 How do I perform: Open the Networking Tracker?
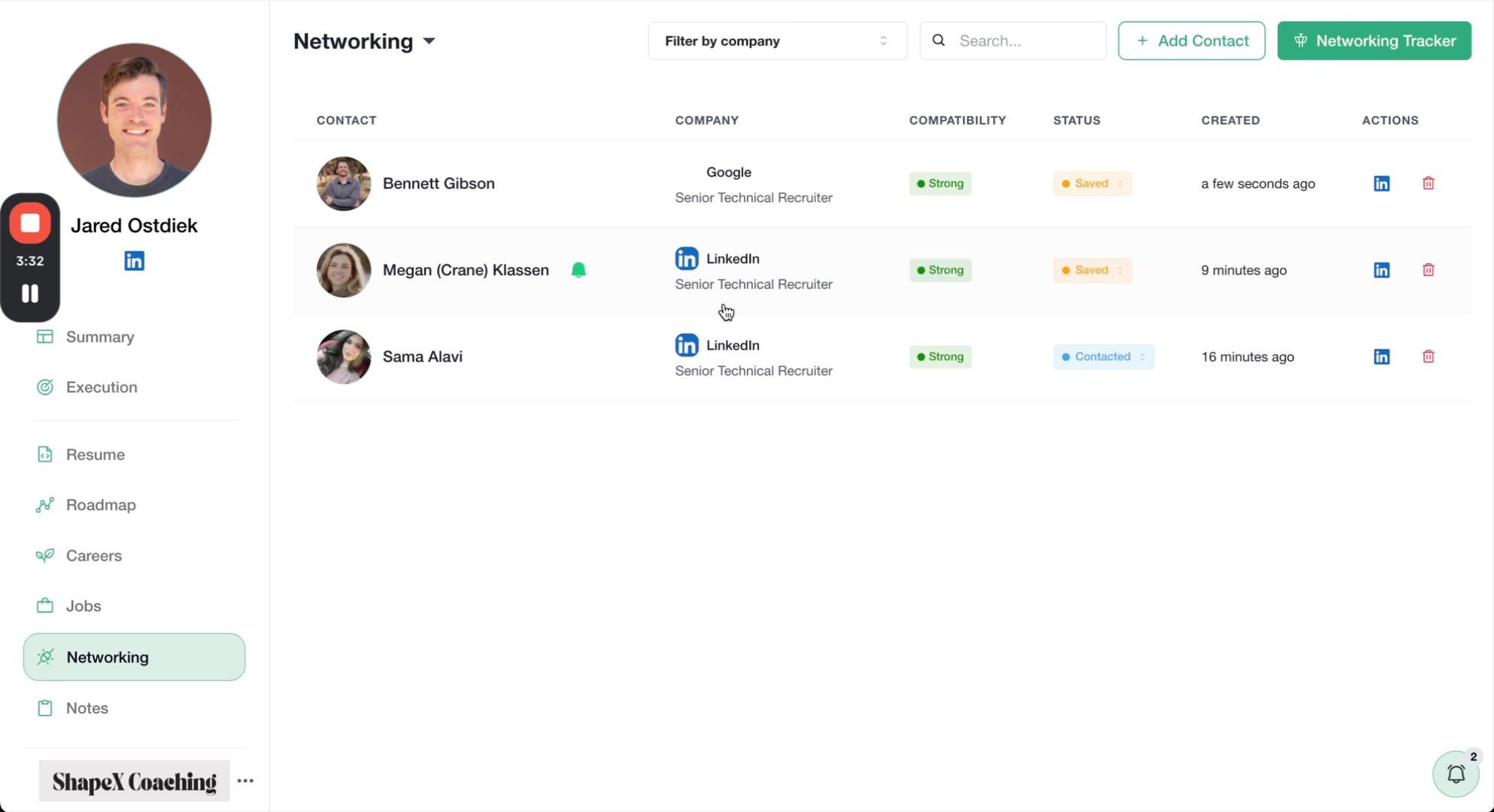pyautogui.click(x=1374, y=41)
